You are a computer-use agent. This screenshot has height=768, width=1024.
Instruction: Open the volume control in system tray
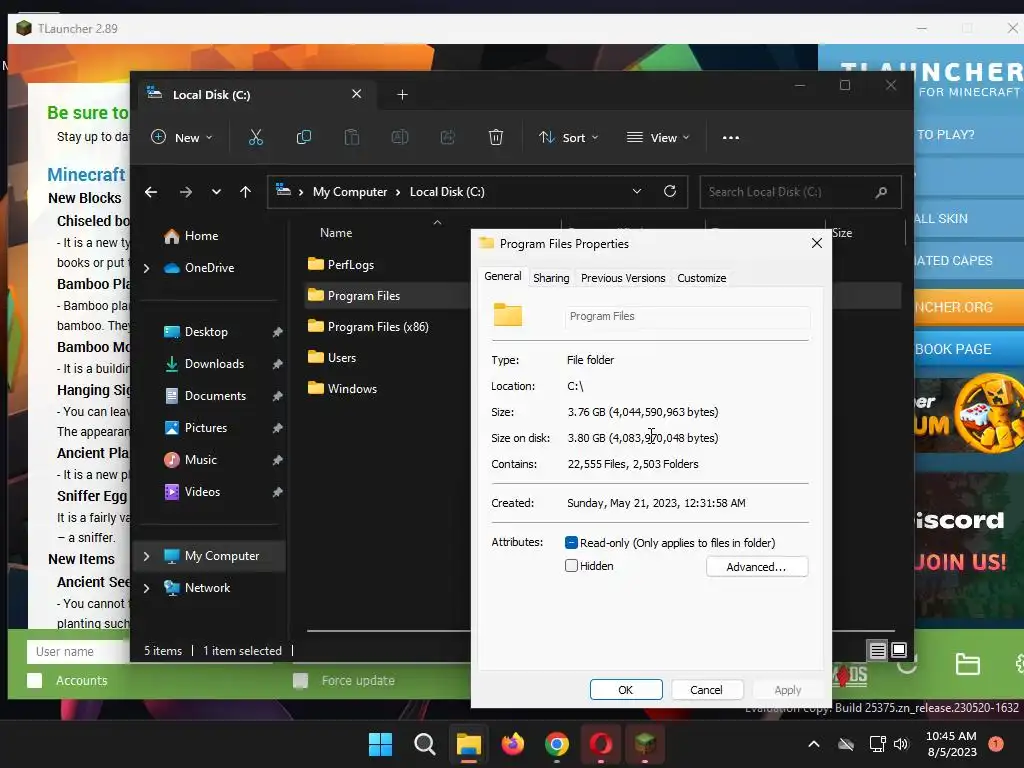(901, 744)
